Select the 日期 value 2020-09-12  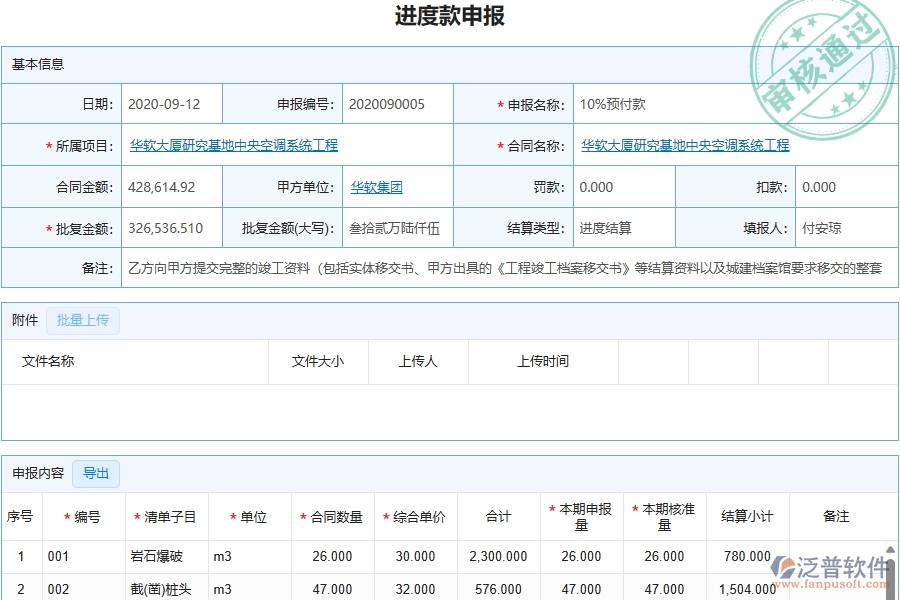164,103
